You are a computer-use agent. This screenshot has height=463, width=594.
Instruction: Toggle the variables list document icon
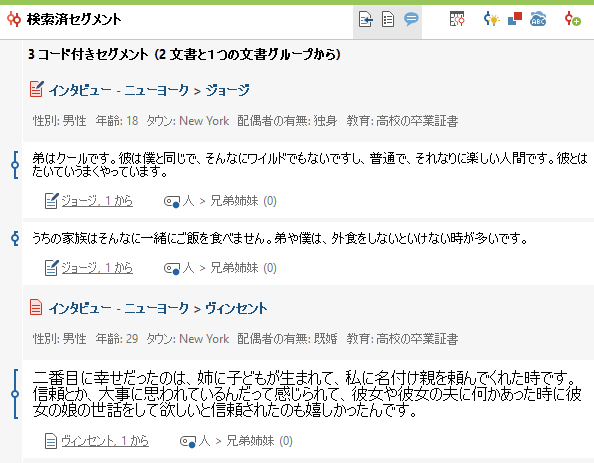(388, 19)
